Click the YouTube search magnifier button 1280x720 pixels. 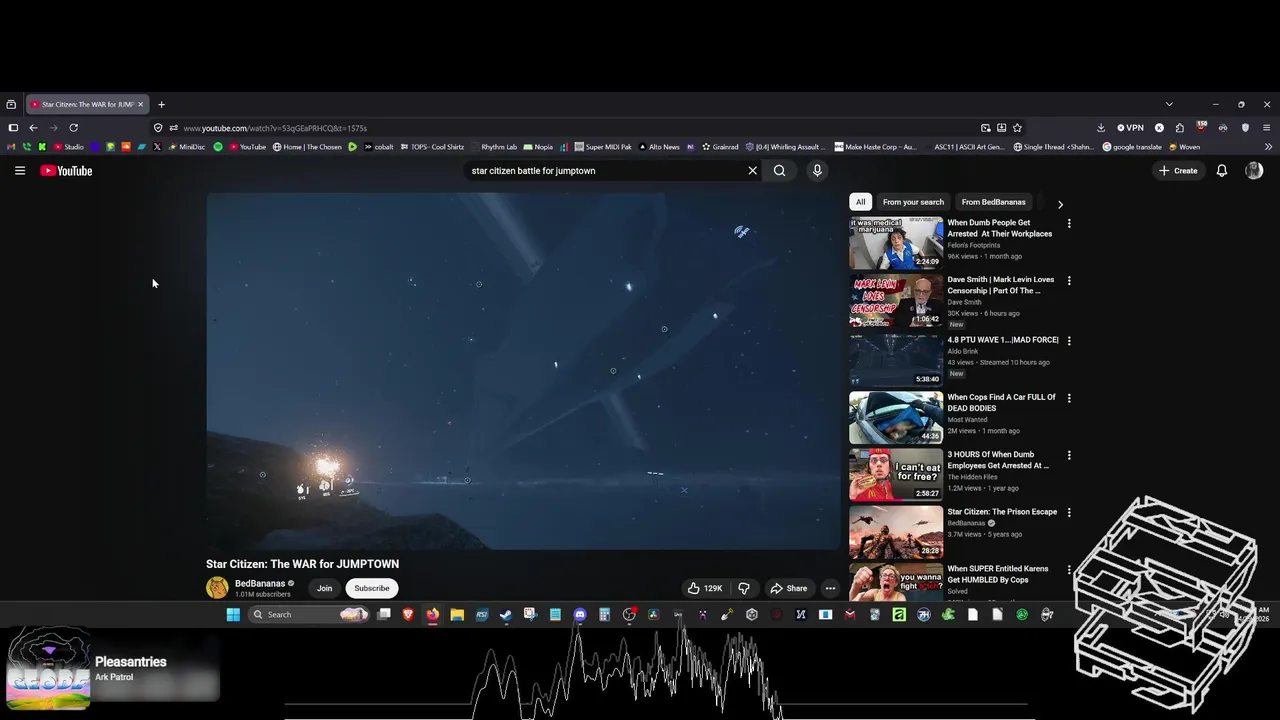(x=780, y=171)
